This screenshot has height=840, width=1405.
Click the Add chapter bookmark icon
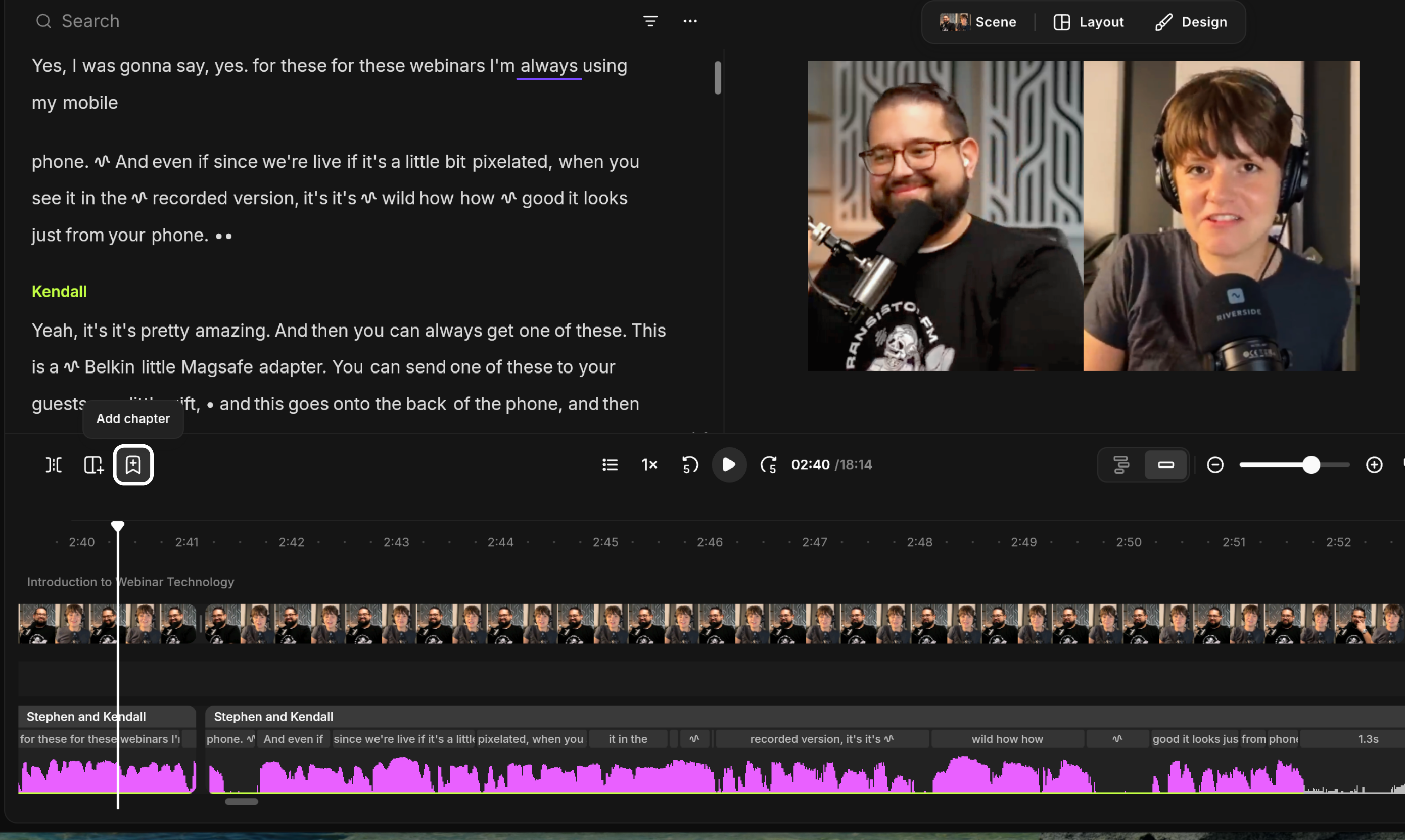pyautogui.click(x=133, y=464)
